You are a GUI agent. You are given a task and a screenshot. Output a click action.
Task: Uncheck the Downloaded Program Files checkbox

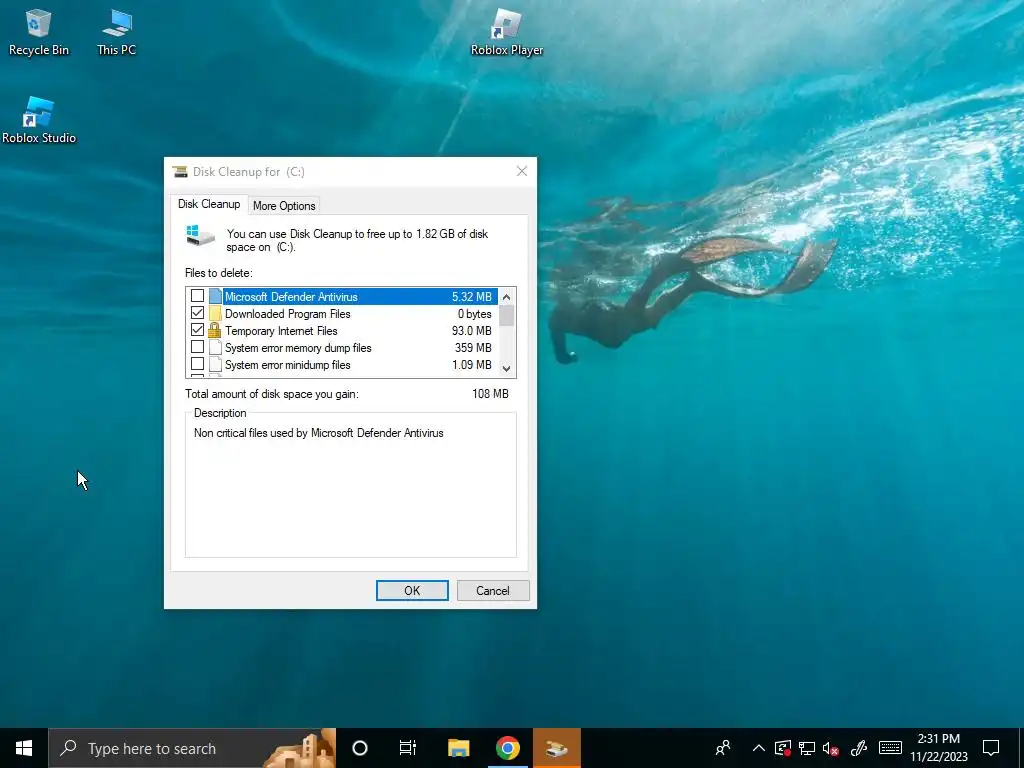point(197,313)
